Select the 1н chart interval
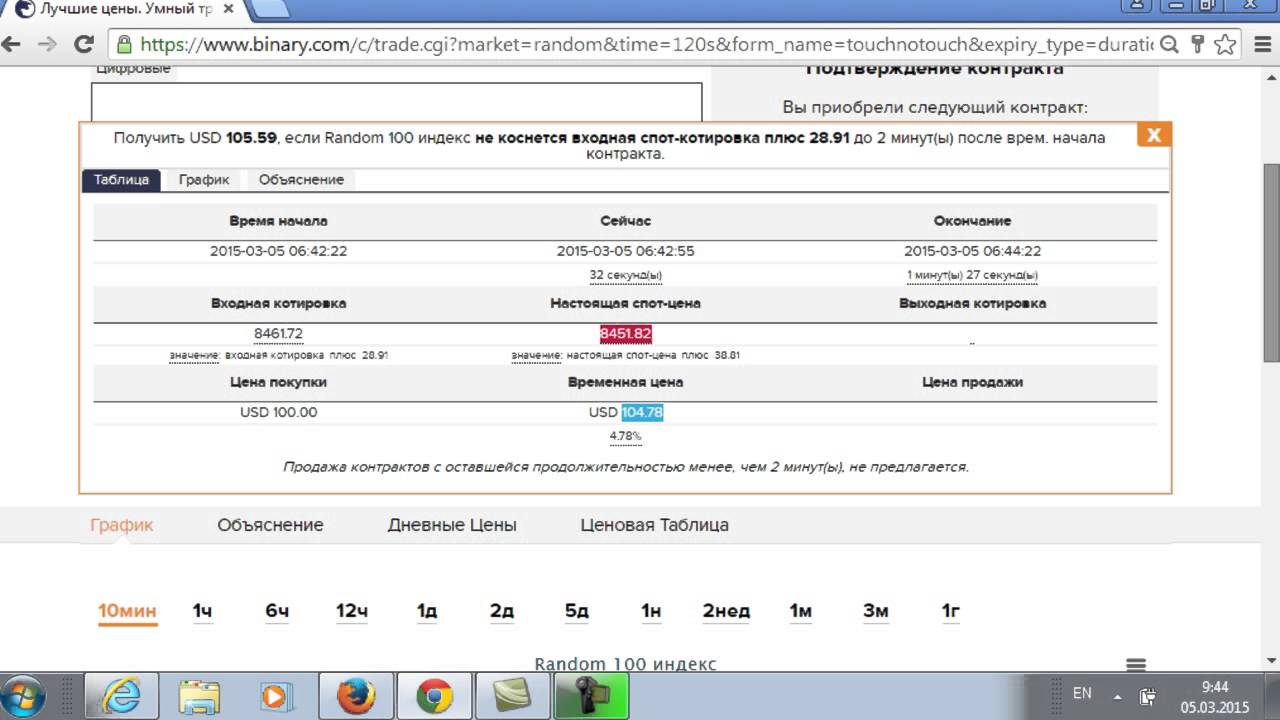The height and width of the screenshot is (720, 1280). coord(651,611)
